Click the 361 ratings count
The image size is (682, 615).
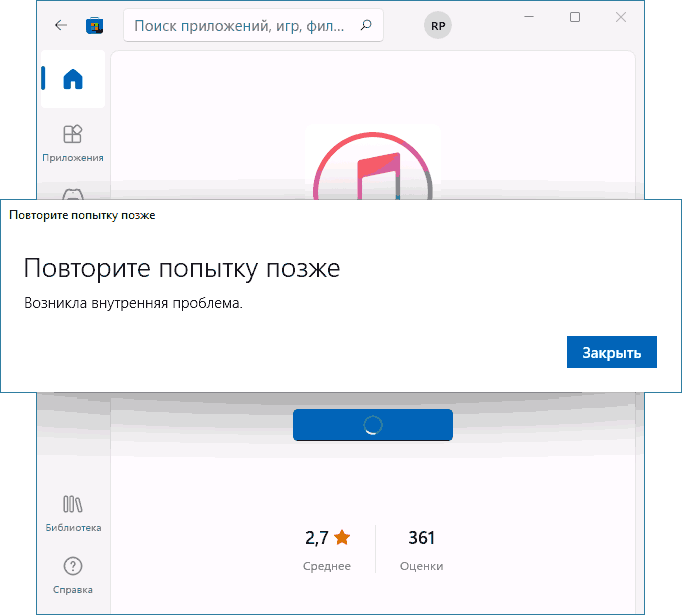(421, 538)
